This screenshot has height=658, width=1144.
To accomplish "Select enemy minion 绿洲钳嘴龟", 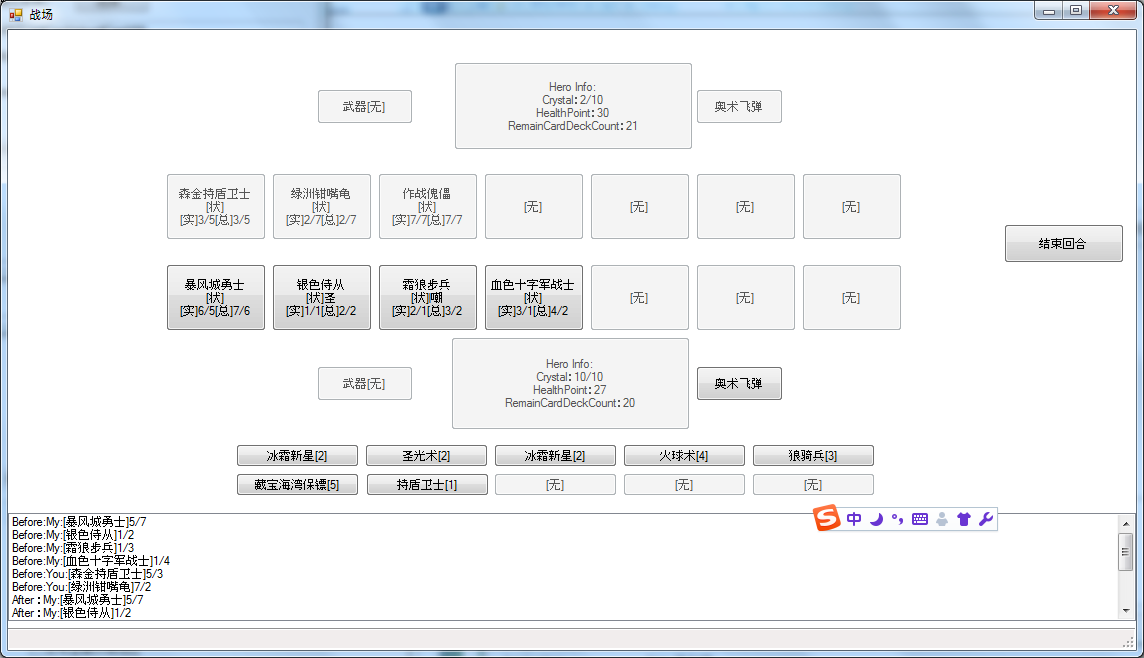I will (322, 206).
